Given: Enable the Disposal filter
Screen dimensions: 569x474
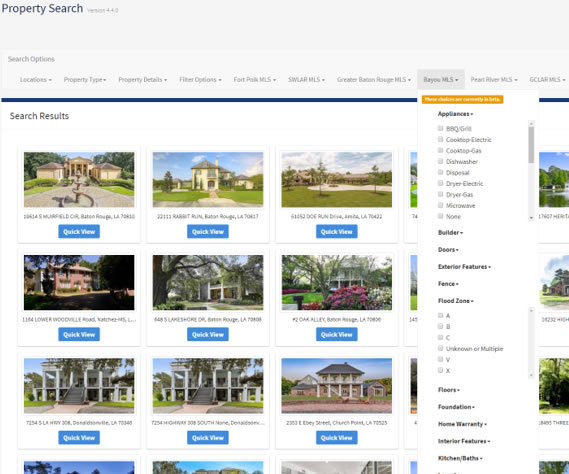Looking at the screenshot, I should (441, 172).
